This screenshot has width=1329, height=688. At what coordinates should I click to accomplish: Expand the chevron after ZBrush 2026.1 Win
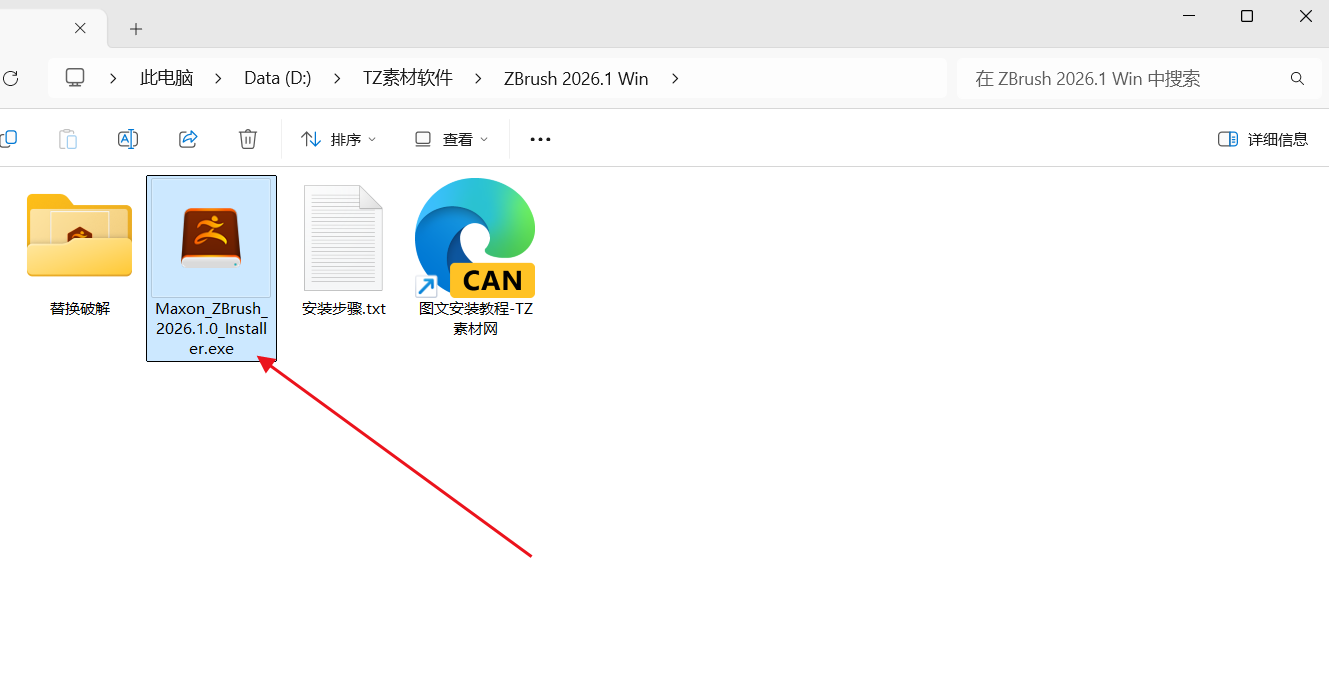tap(675, 78)
